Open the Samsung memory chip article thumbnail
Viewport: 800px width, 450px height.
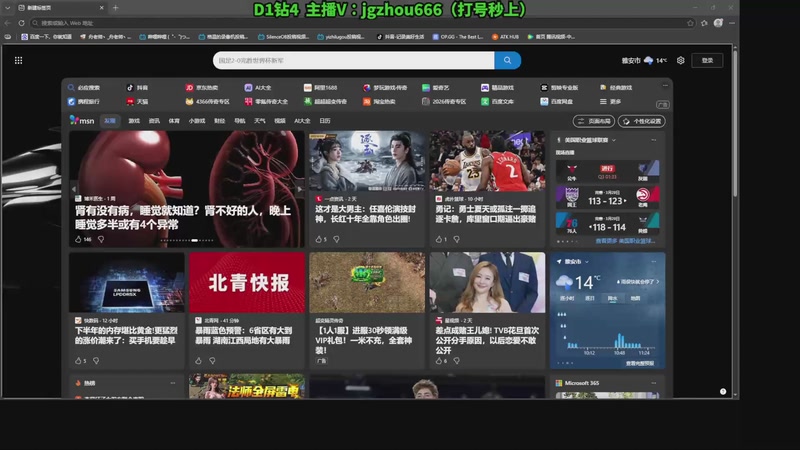tap(127, 282)
